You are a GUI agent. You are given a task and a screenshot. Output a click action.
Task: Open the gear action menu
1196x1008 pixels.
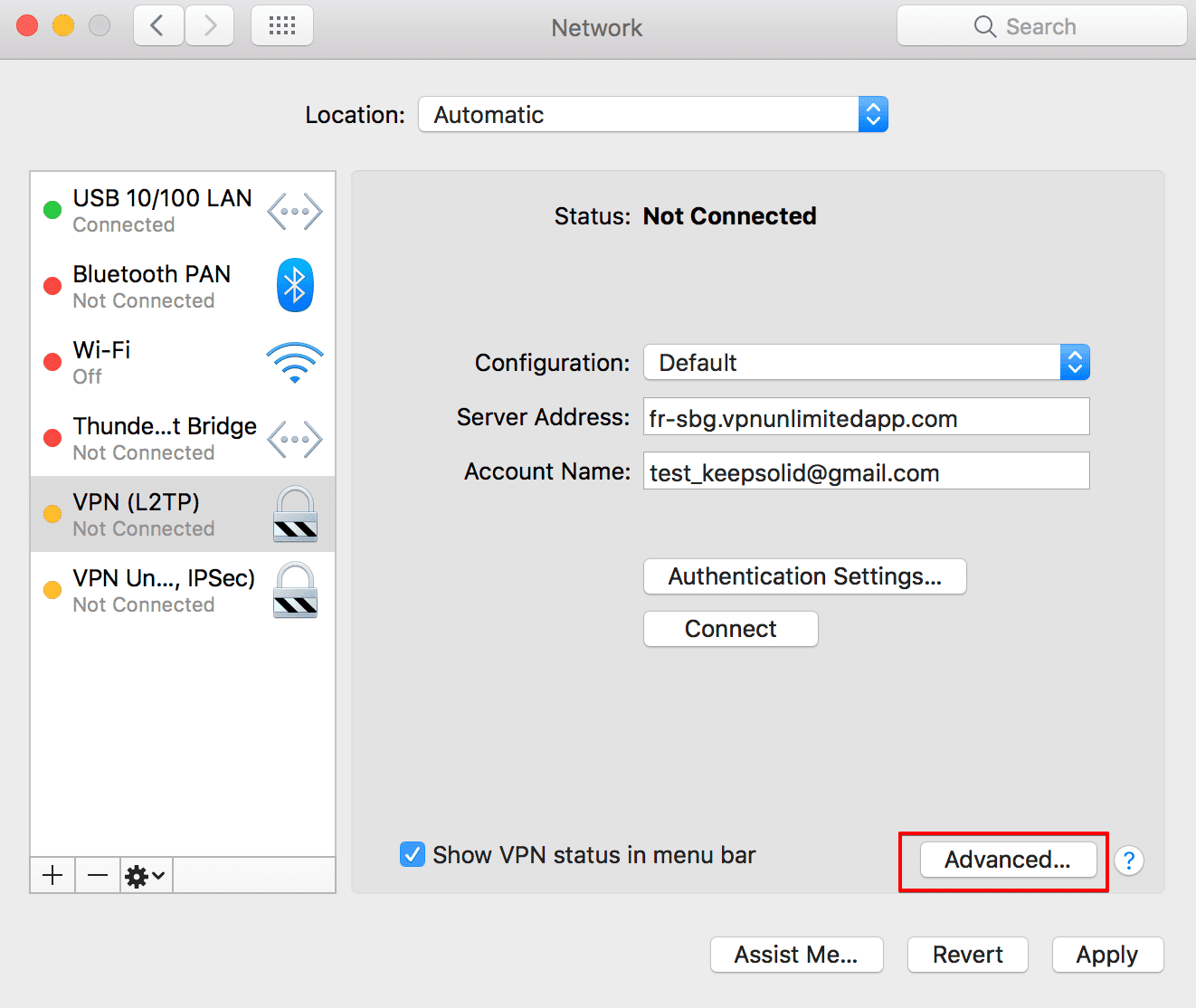(x=145, y=875)
